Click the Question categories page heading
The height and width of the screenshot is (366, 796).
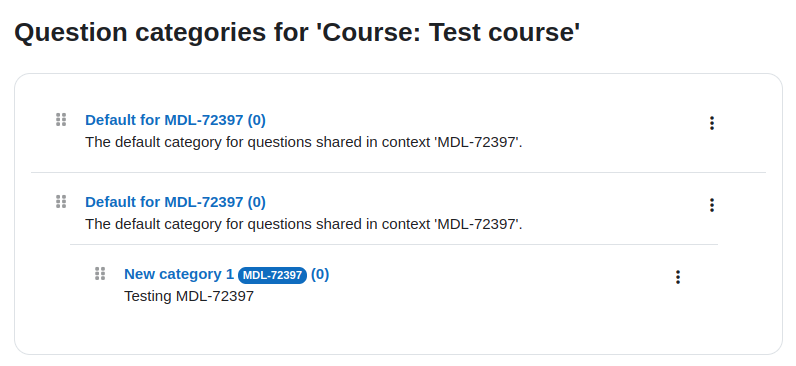(x=297, y=32)
